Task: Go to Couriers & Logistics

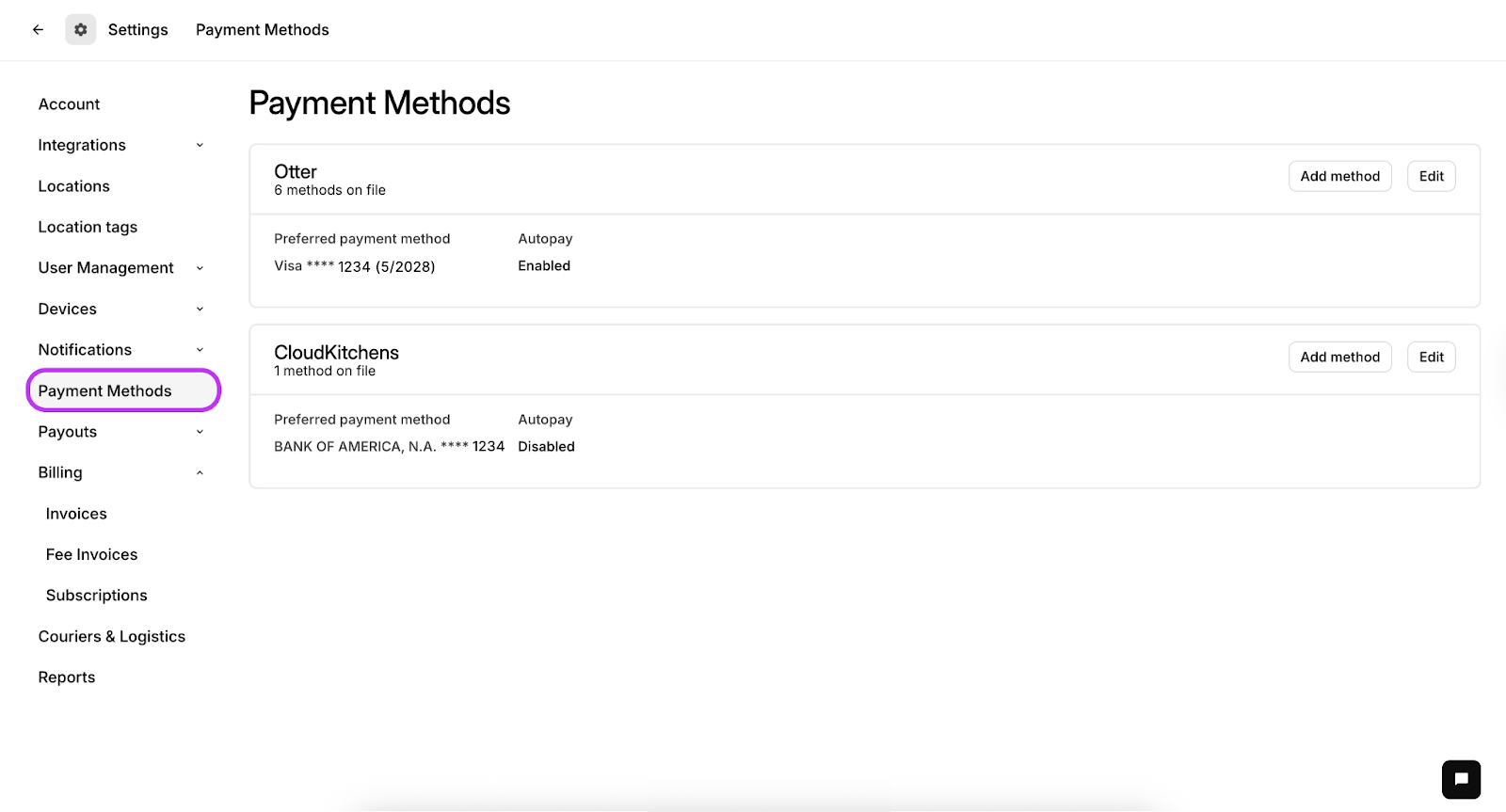Action: [111, 636]
